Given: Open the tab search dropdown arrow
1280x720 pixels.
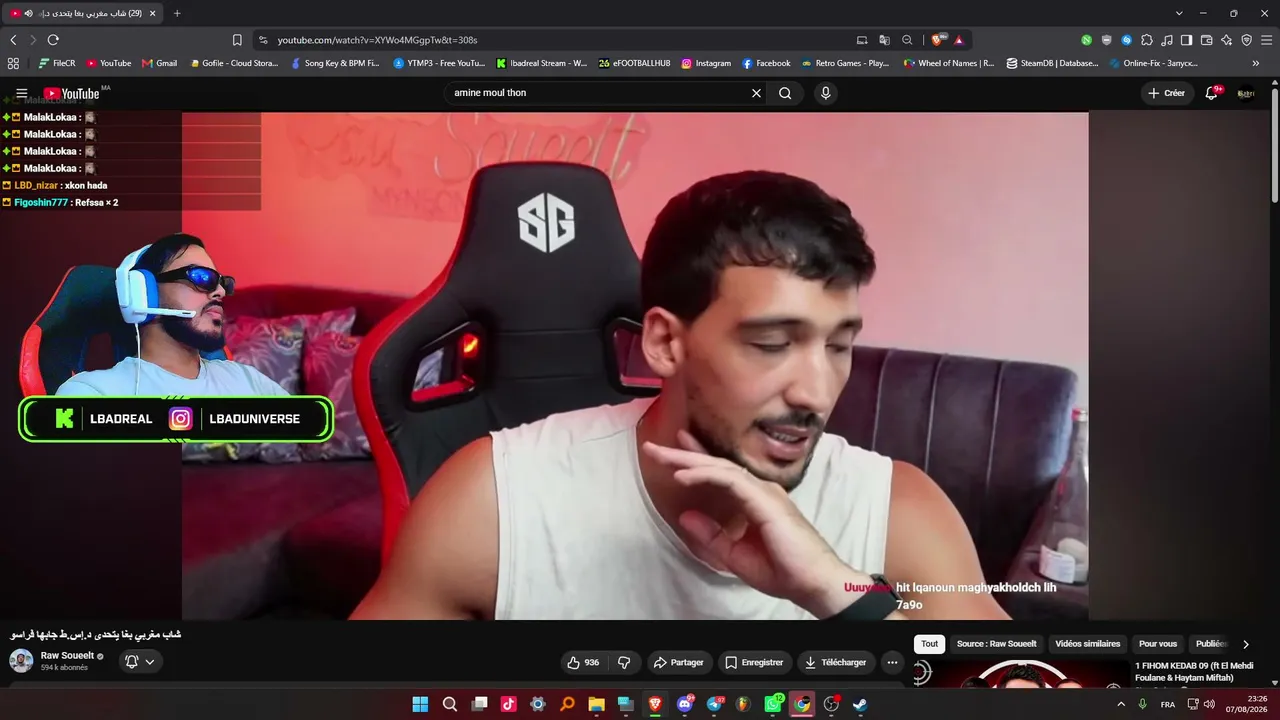Looking at the screenshot, I should 1179,13.
